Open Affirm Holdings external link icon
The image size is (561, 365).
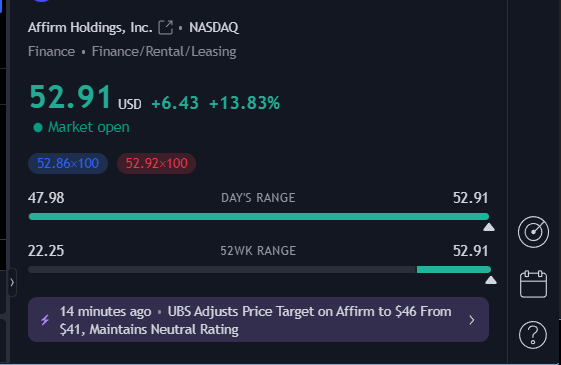pyautogui.click(x=165, y=28)
